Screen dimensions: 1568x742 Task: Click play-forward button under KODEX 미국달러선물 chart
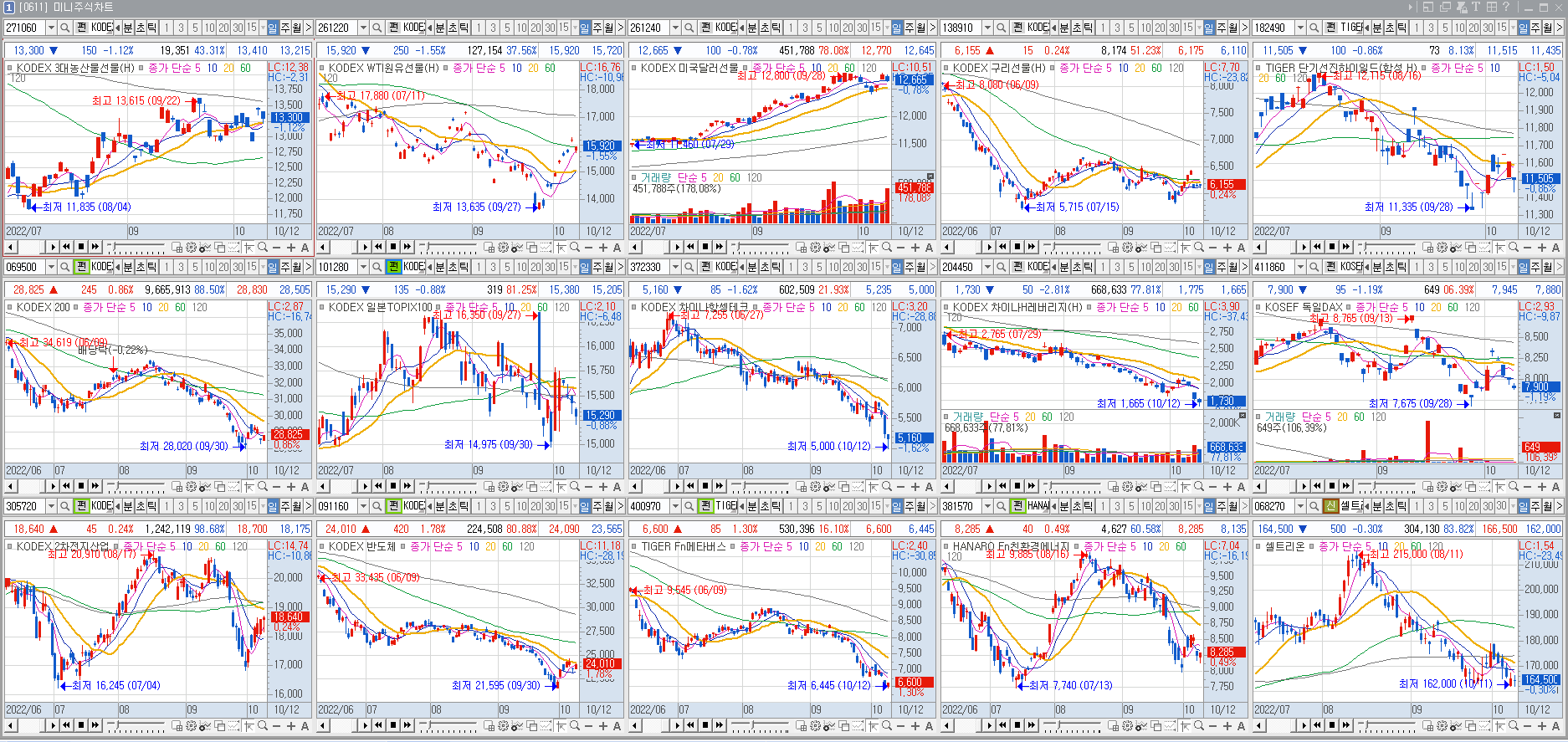tap(677, 247)
